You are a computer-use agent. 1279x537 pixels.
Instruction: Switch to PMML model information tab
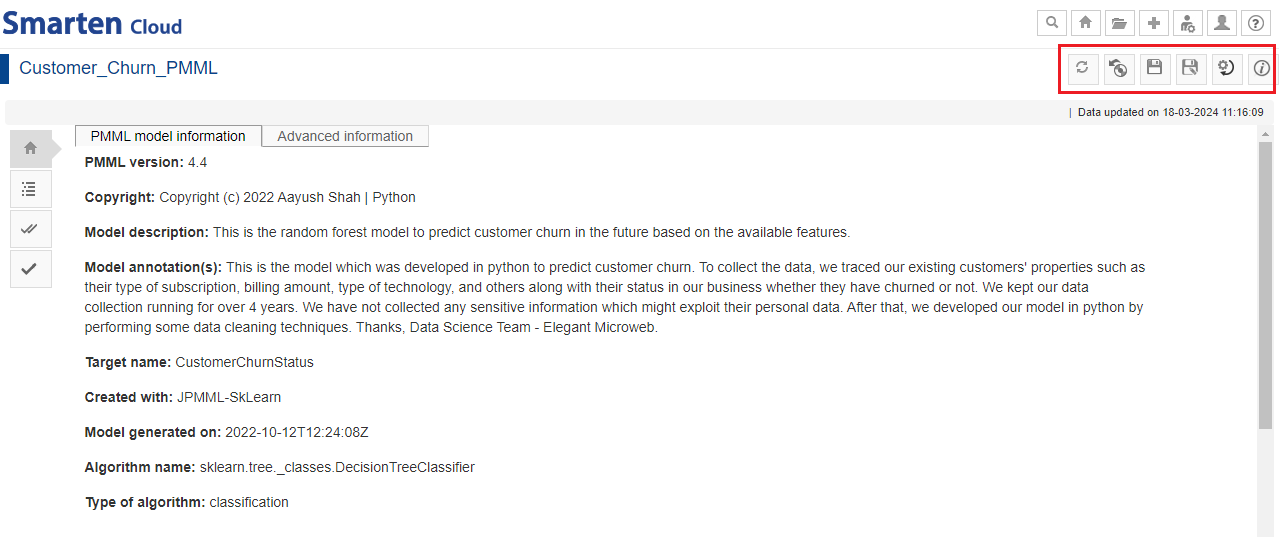[168, 136]
